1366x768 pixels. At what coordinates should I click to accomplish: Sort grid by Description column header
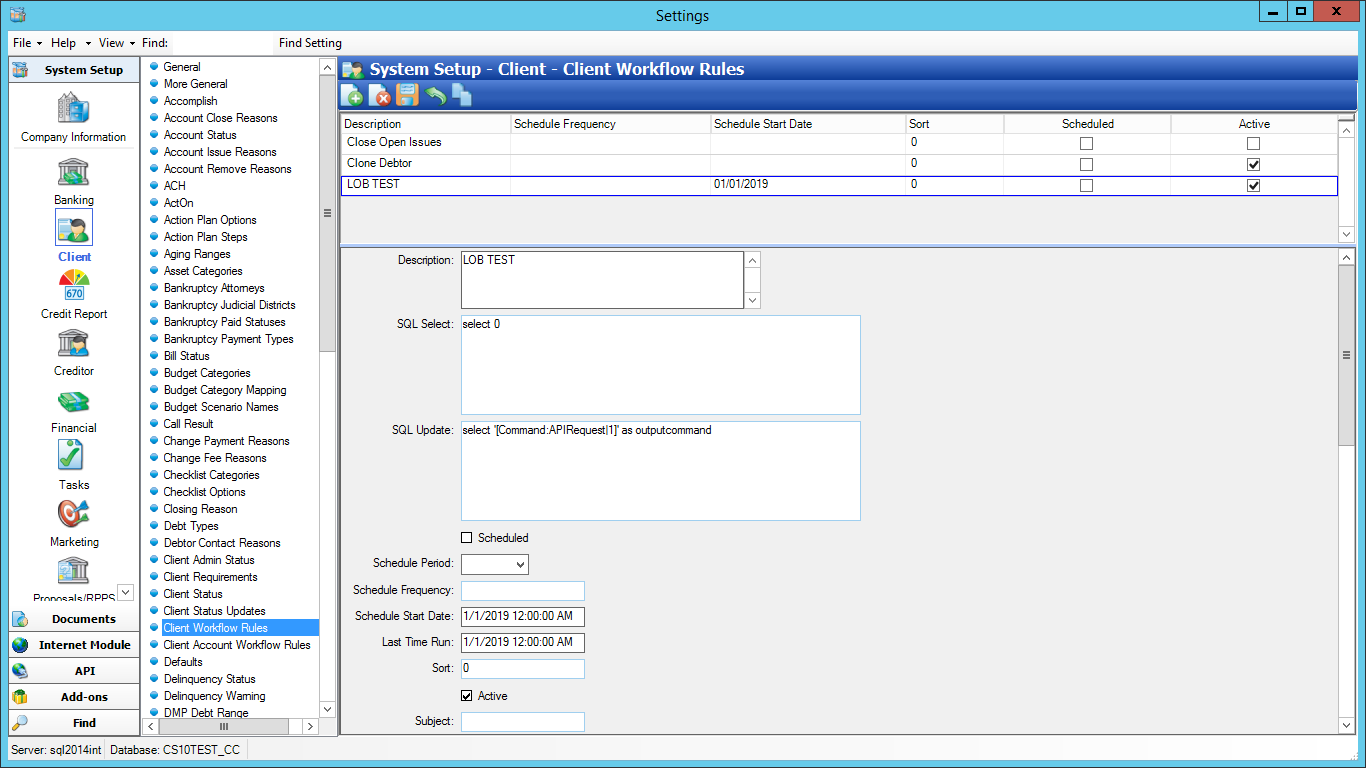click(x=425, y=124)
